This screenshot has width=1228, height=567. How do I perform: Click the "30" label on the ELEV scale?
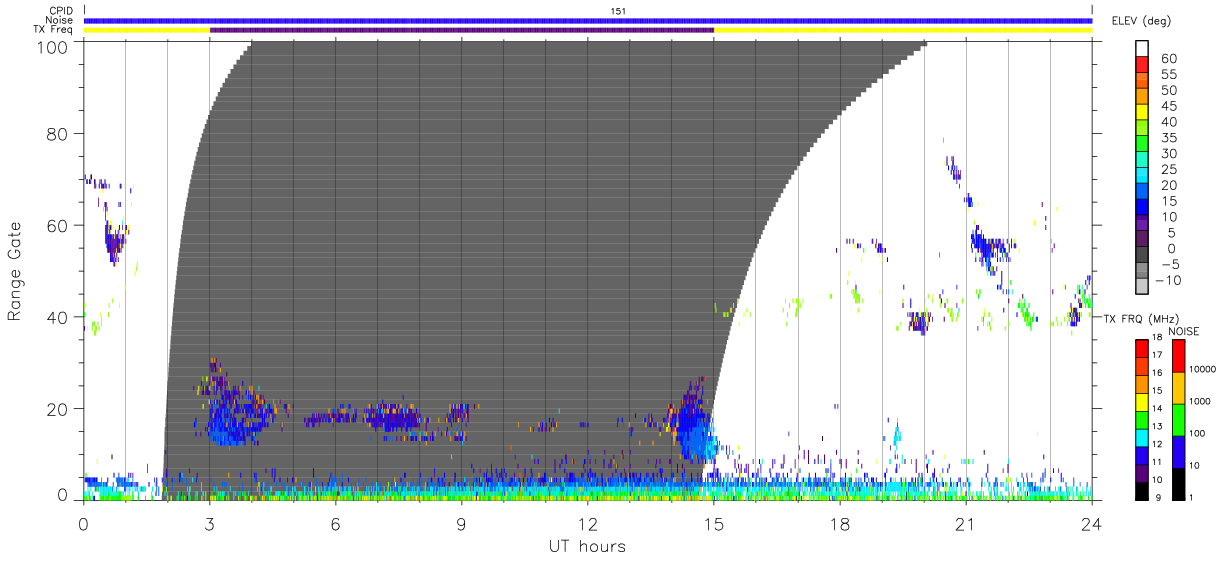point(1168,154)
